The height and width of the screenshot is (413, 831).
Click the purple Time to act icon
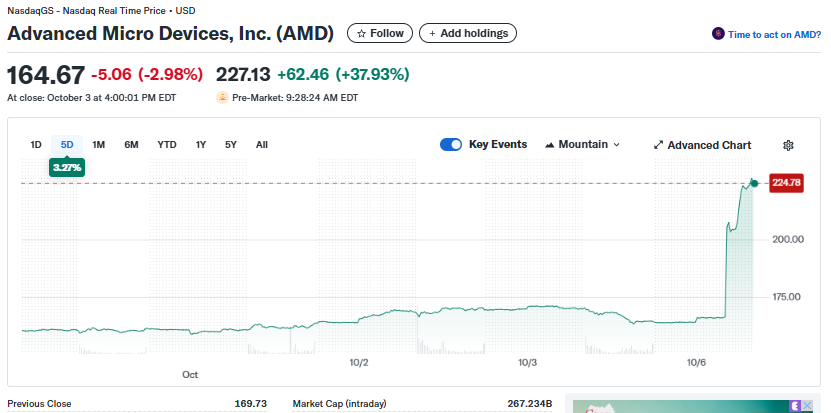[718, 34]
